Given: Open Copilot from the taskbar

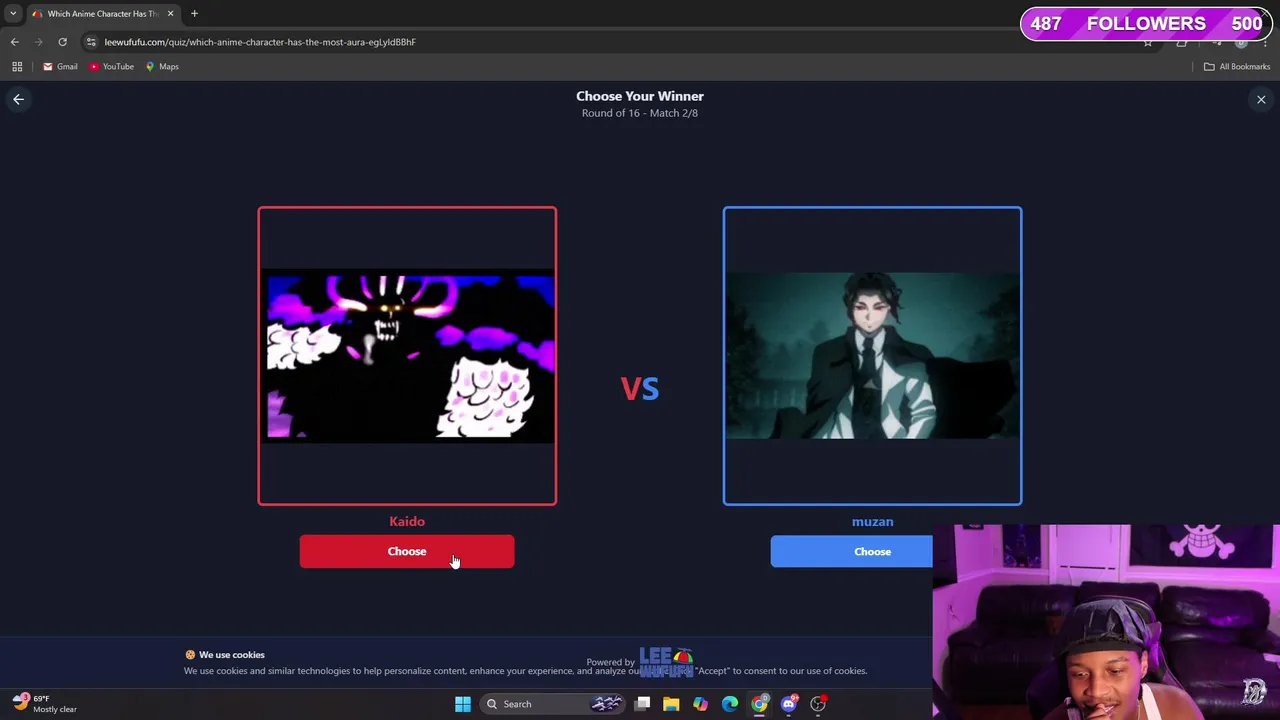Looking at the screenshot, I should coord(700,704).
